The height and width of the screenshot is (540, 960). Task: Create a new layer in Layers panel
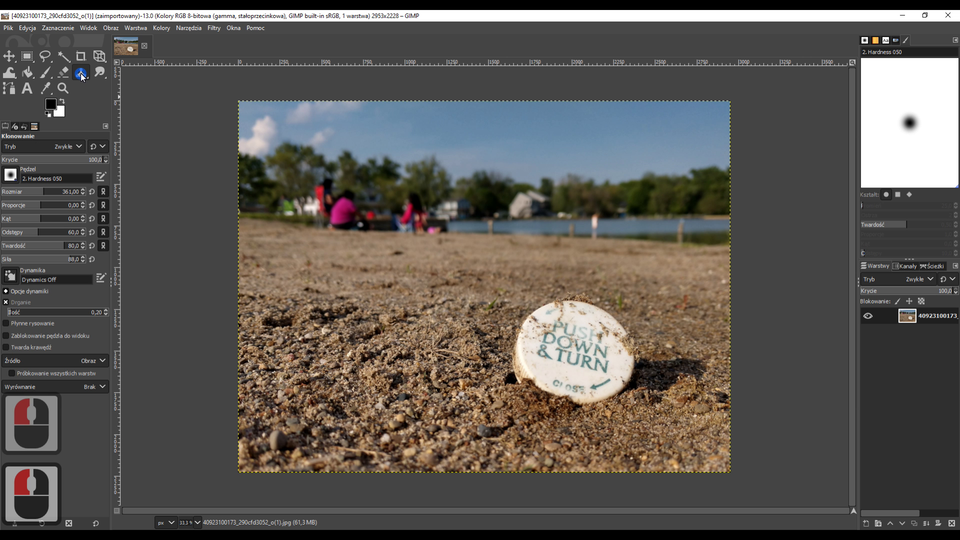[866, 523]
